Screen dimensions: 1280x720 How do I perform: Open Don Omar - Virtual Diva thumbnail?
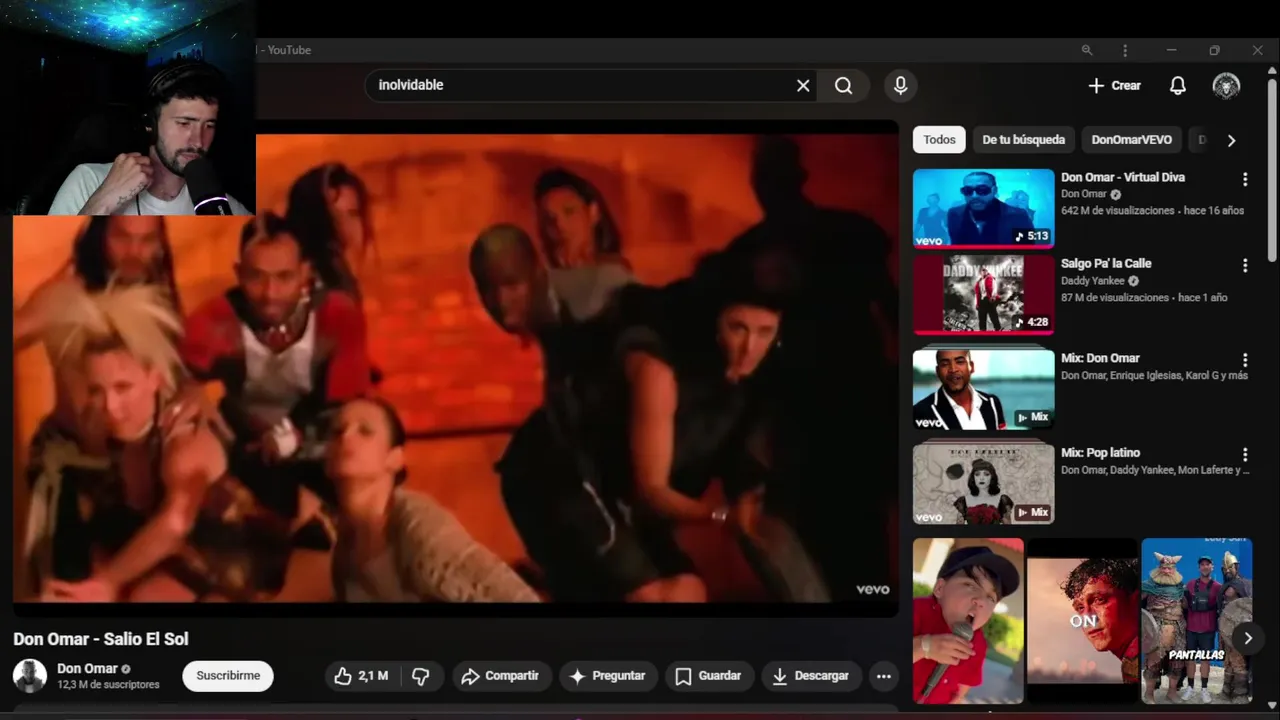(984, 208)
